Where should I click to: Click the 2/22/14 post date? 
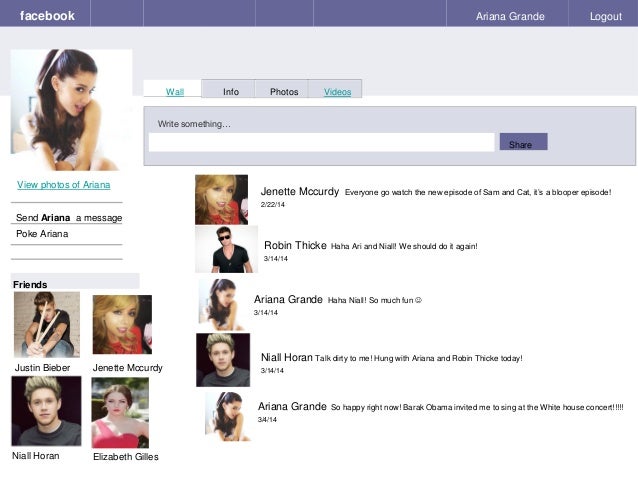273,205
